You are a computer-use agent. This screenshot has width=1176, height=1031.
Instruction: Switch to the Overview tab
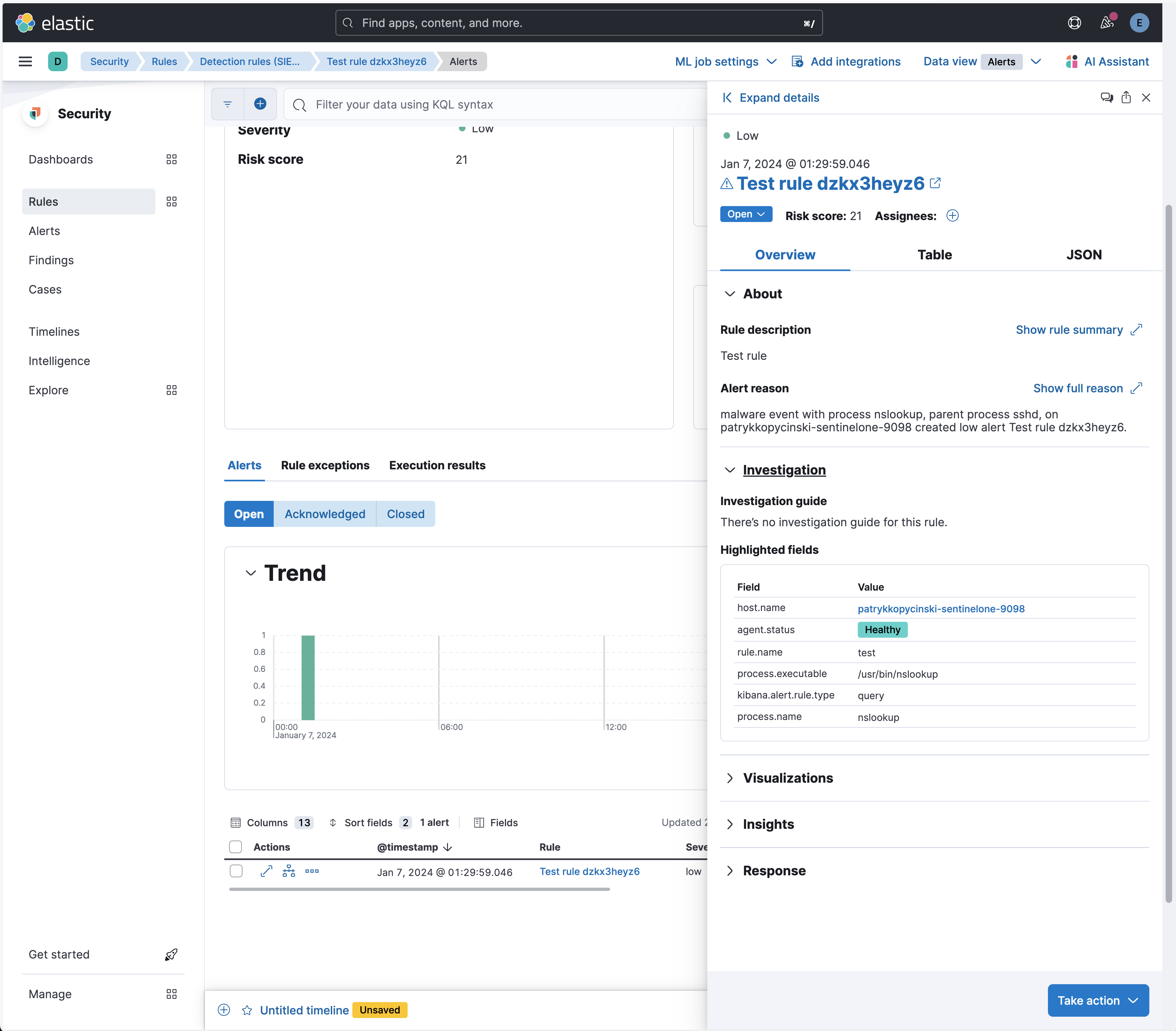[785, 255]
